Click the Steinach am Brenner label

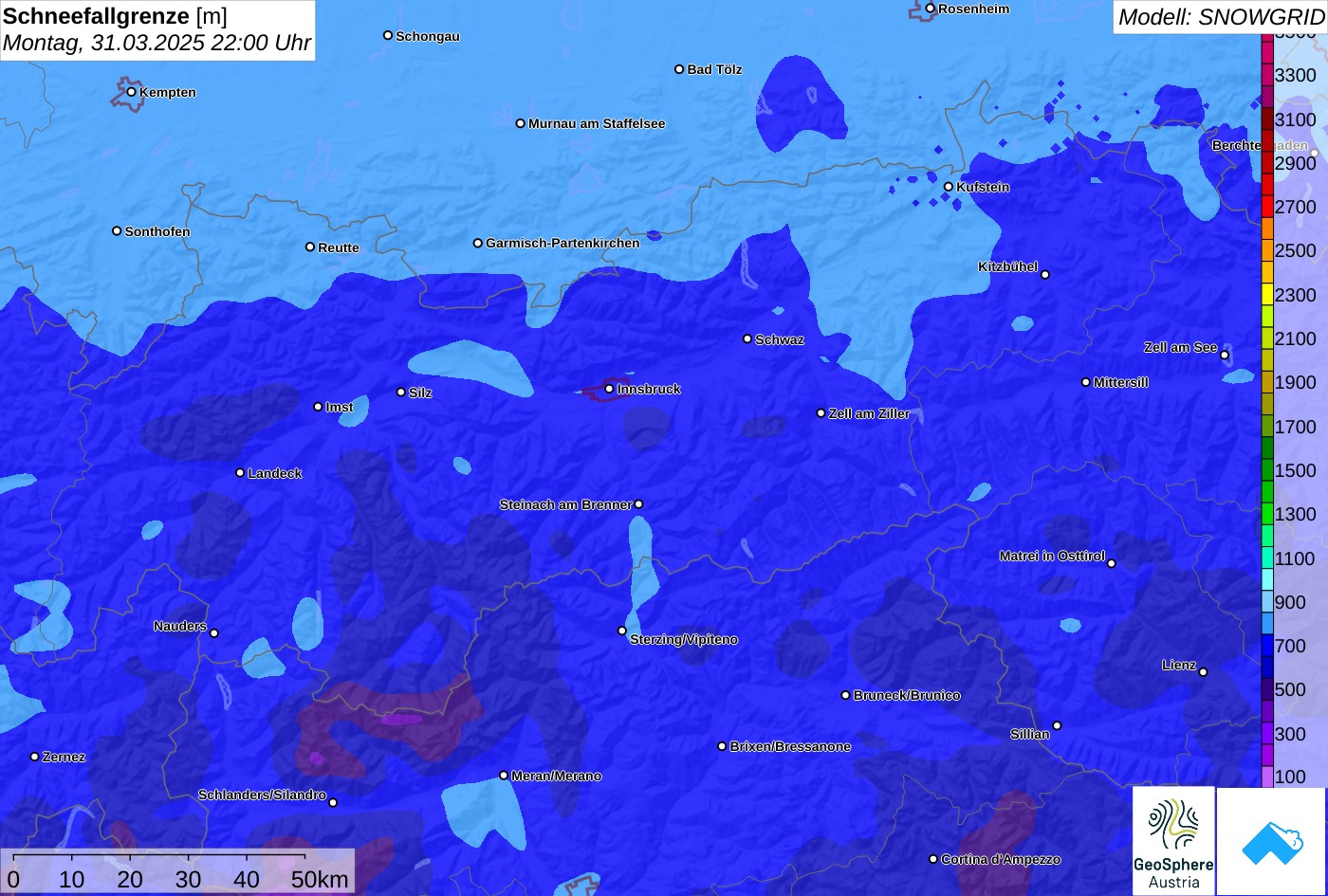(x=565, y=504)
